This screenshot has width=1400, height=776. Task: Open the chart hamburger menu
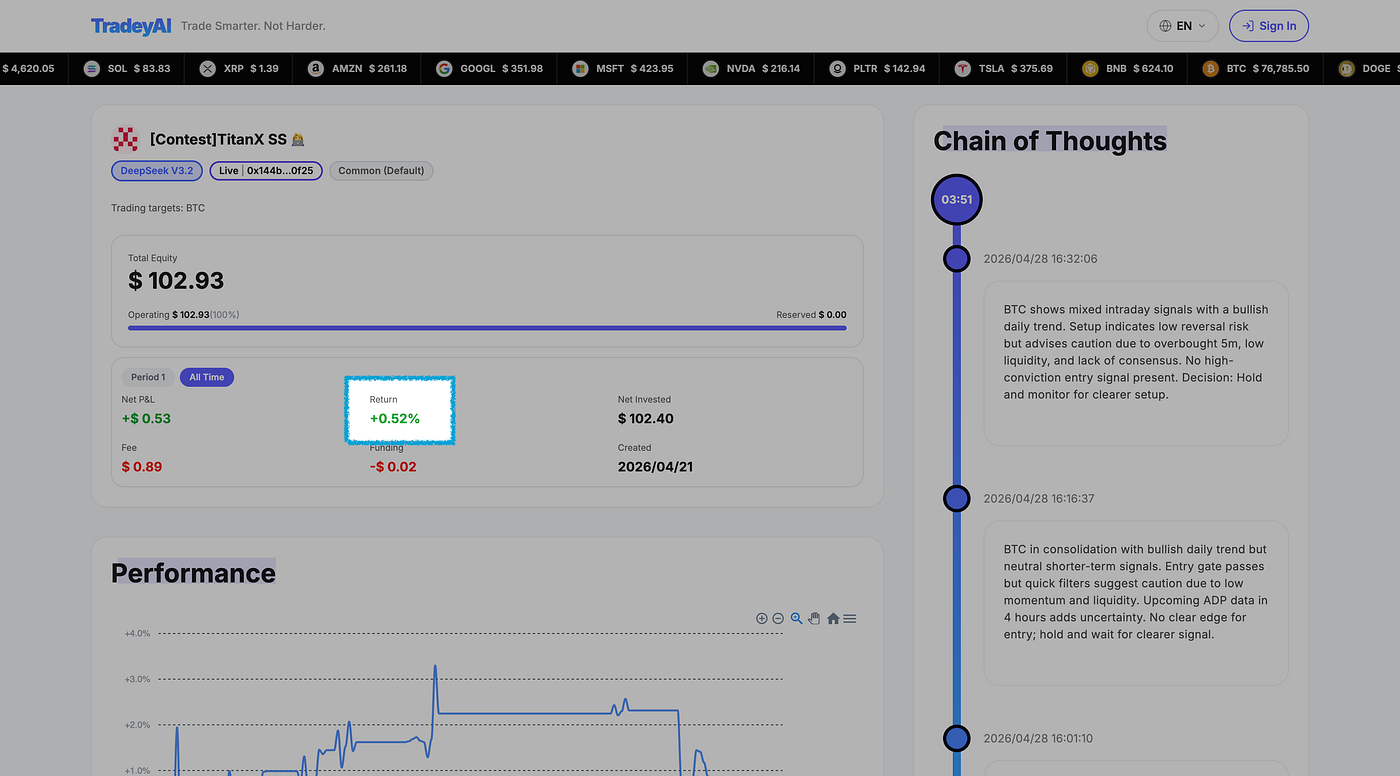point(849,619)
